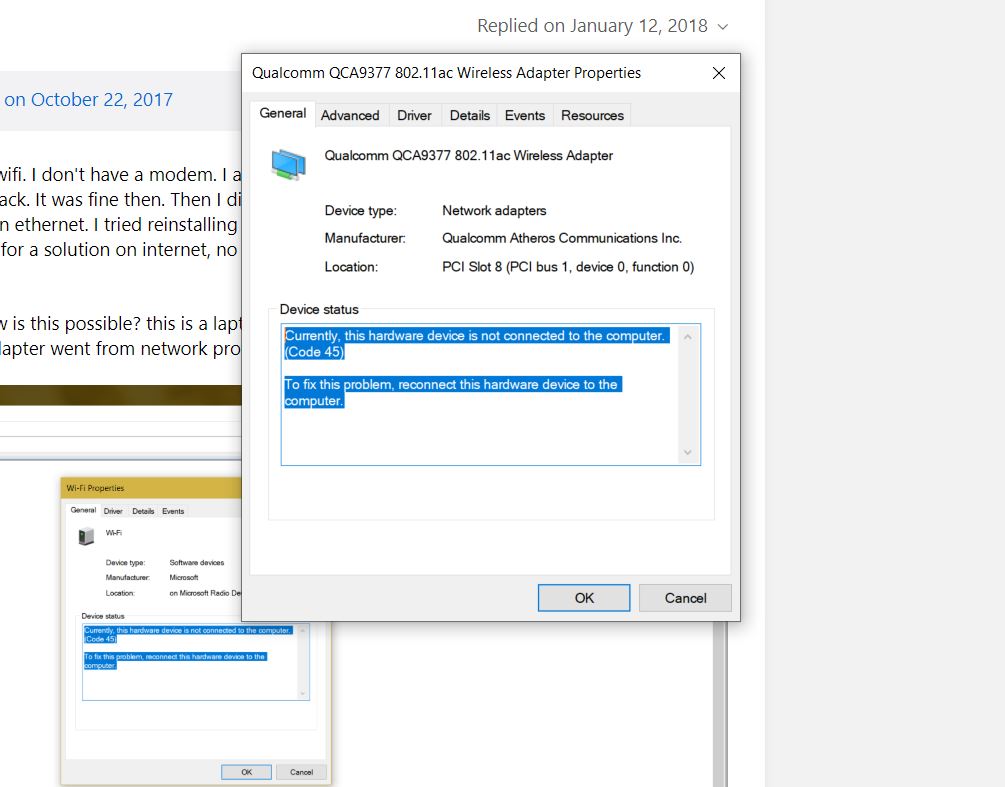Click the 'Replied on January 12, 2018' text

point(592,26)
